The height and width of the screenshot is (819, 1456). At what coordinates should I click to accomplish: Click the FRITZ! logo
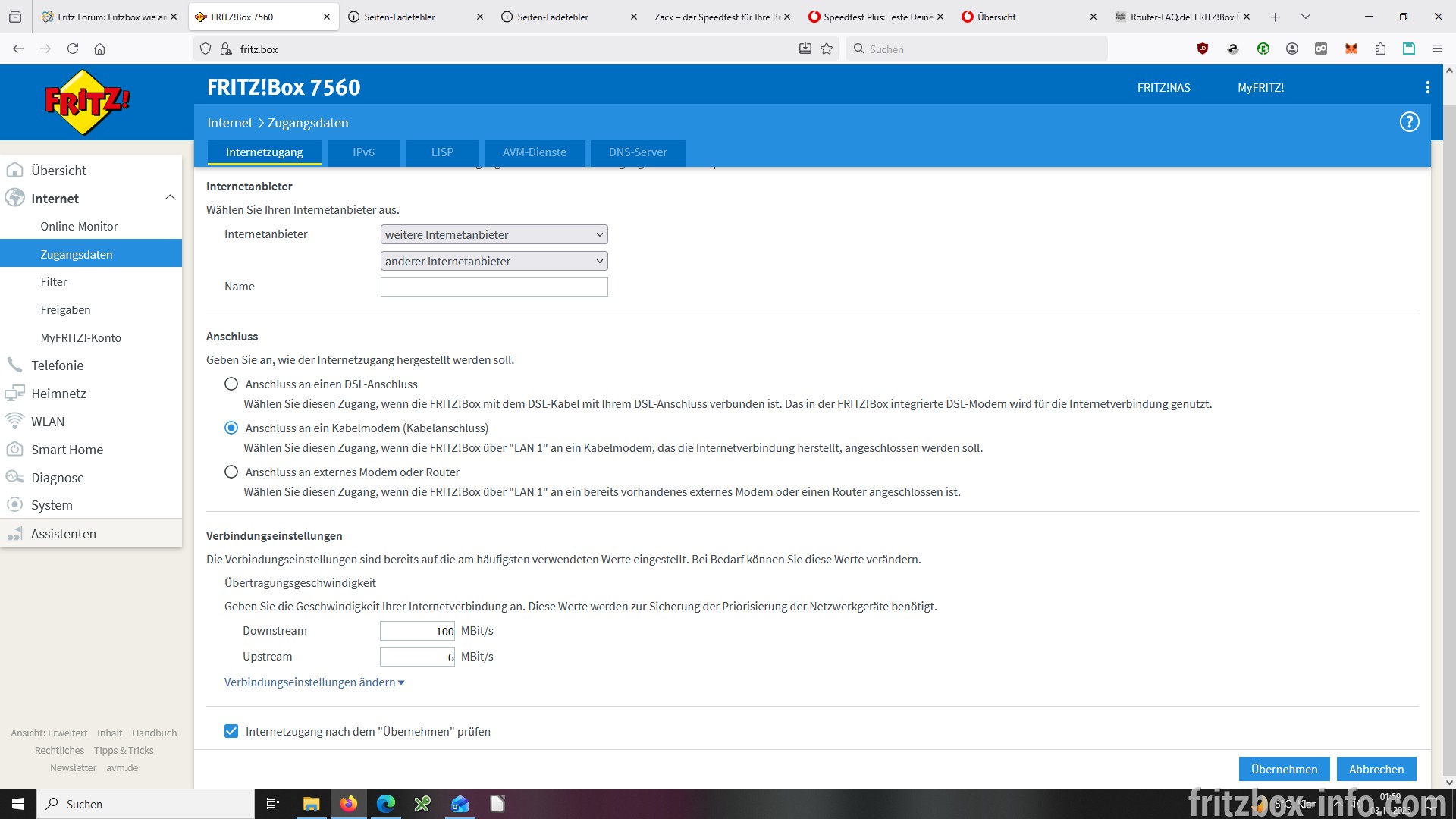point(87,102)
